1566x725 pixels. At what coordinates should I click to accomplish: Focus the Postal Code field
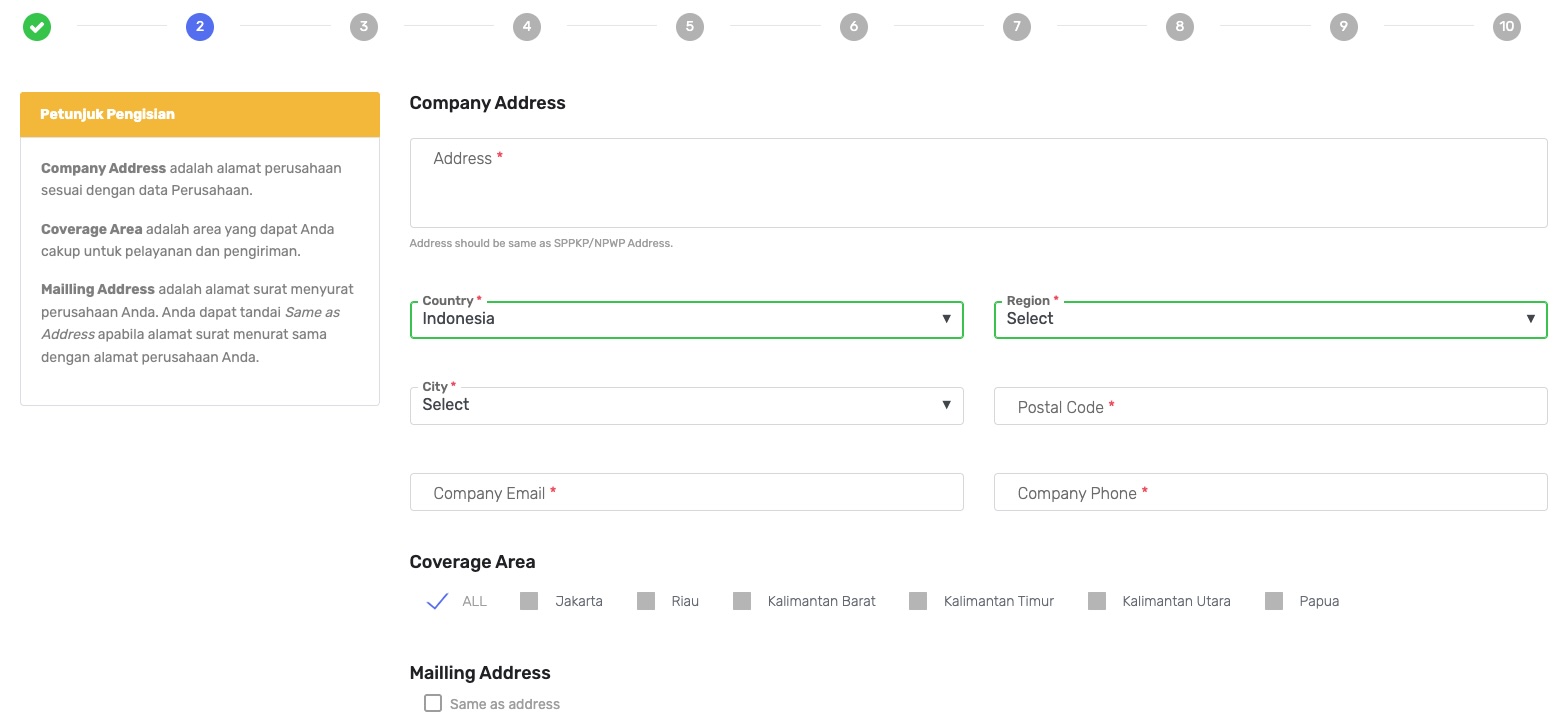(1270, 407)
